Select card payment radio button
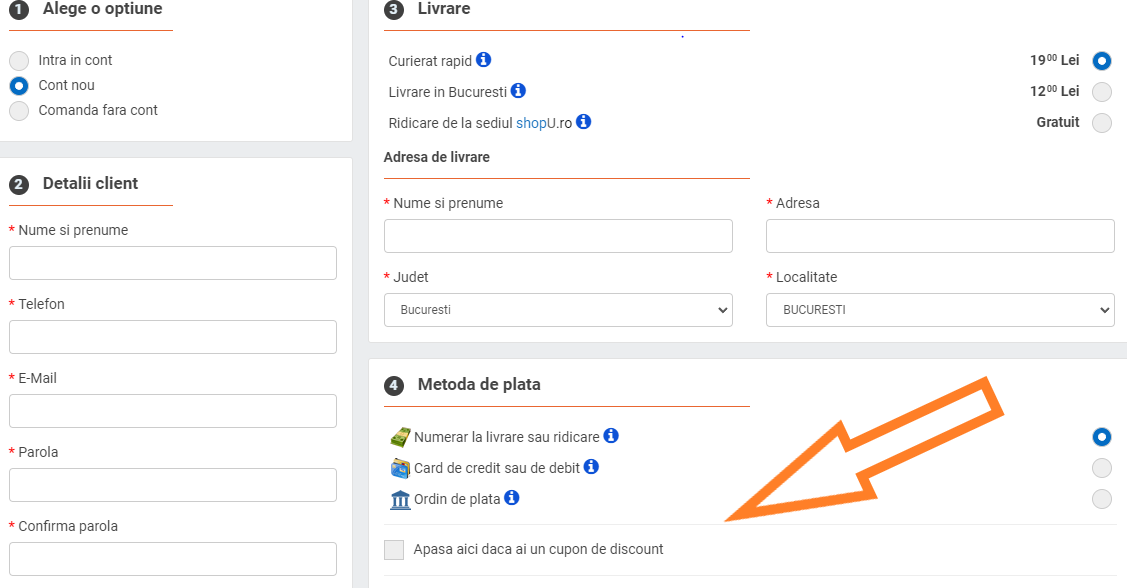This screenshot has height=588, width=1127. pos(1101,468)
